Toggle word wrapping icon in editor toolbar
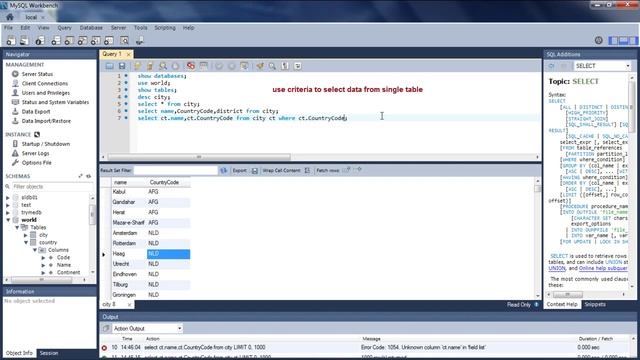Image resolution: width=640 pixels, height=360 pixels. pyautogui.click(x=298, y=66)
